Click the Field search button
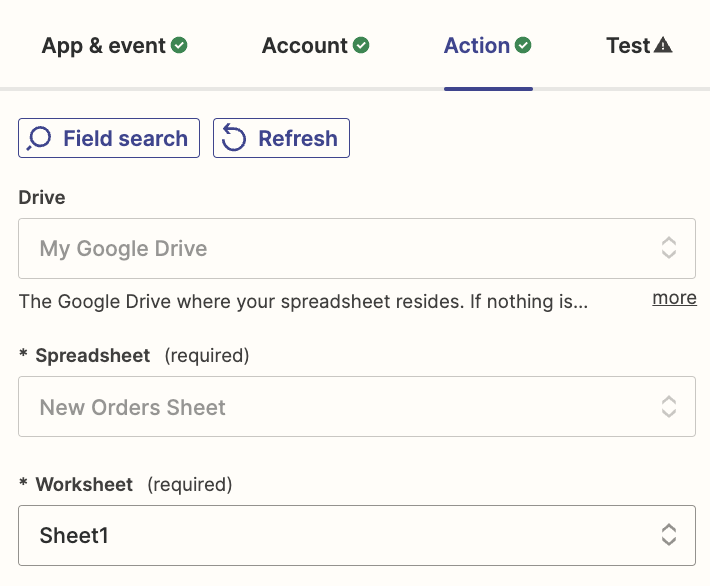 [x=109, y=138]
